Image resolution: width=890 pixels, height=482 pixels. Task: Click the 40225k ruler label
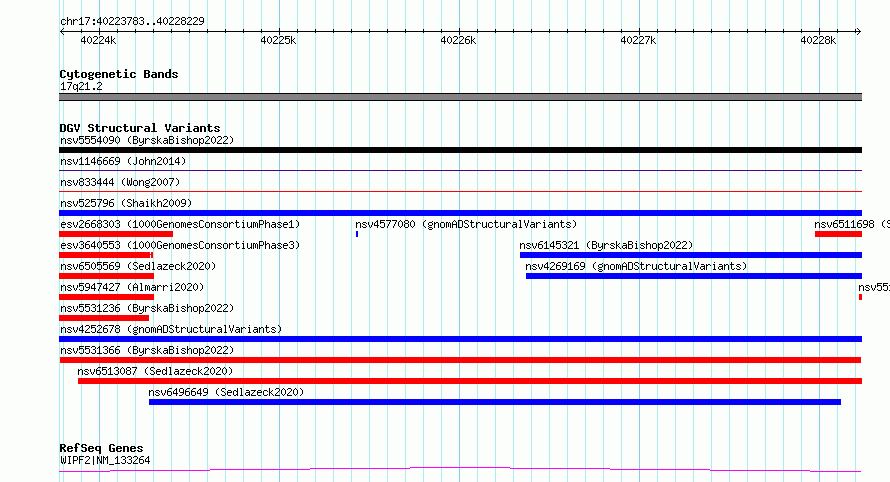pyautogui.click(x=278, y=40)
